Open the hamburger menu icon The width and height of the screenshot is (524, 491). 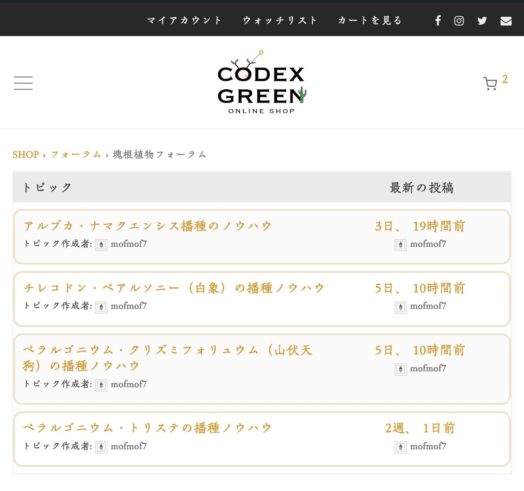tap(23, 83)
